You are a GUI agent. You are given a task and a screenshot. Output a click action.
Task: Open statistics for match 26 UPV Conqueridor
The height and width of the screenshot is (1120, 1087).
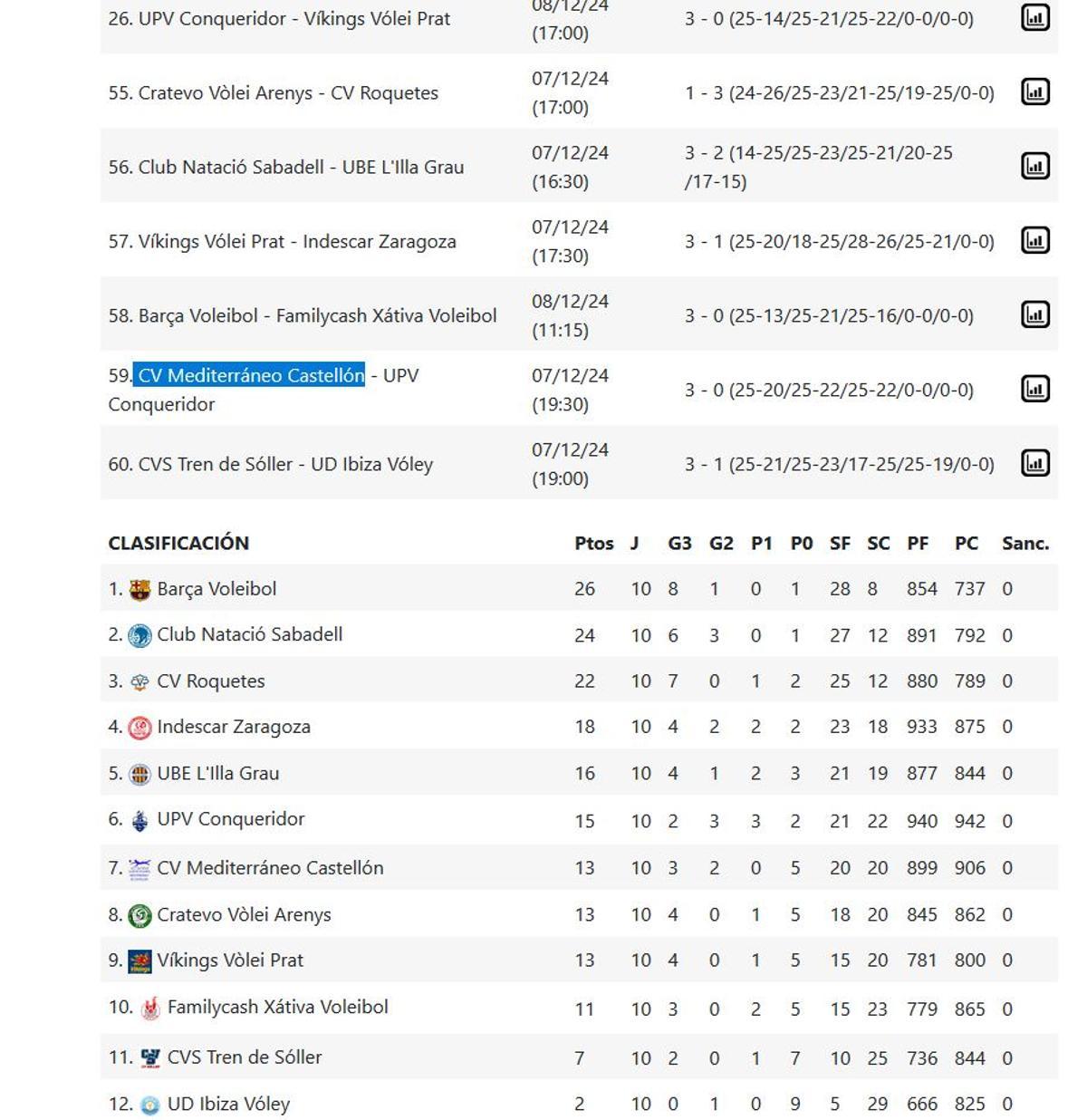click(x=1035, y=16)
